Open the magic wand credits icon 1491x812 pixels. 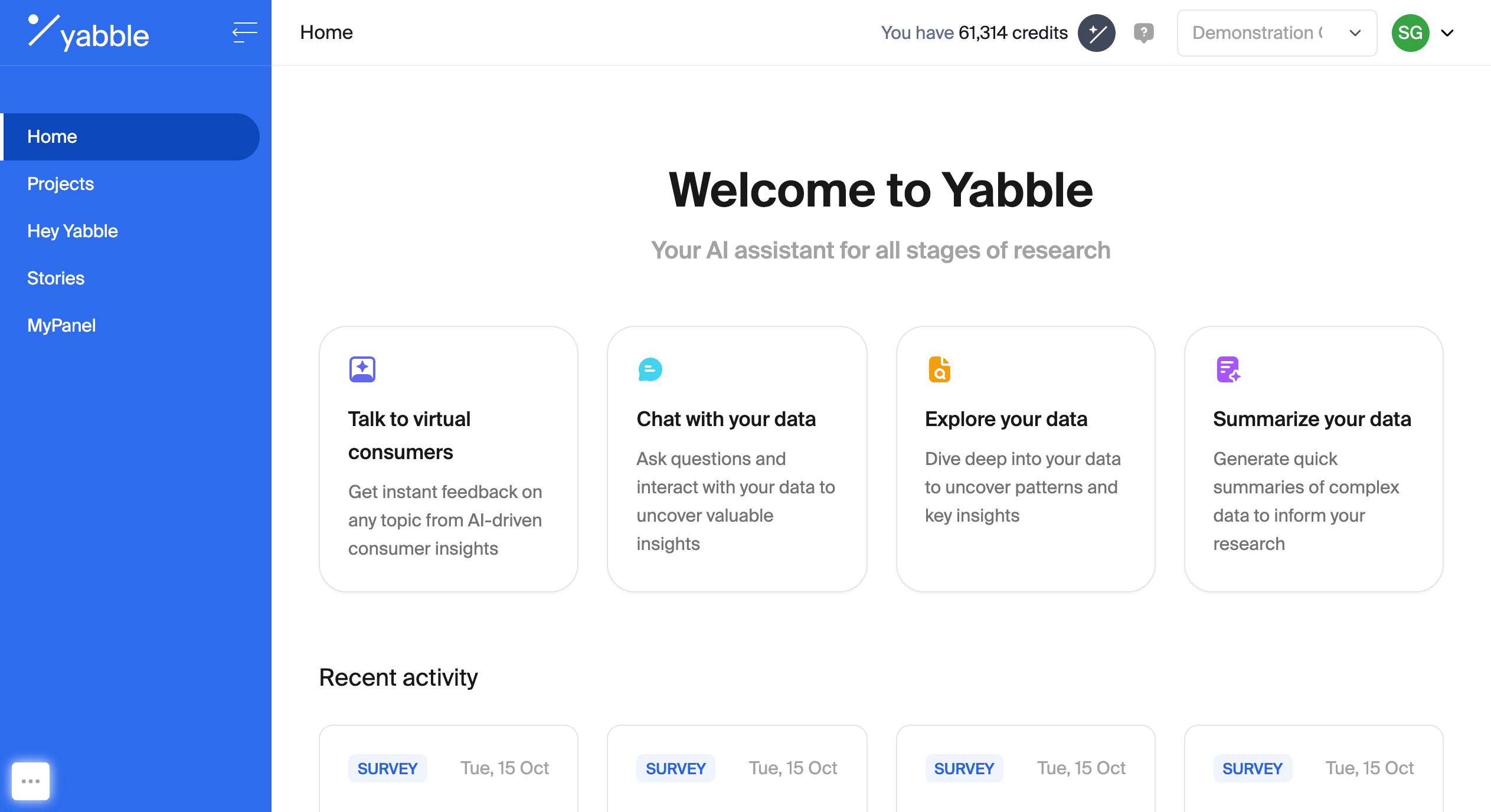coord(1097,32)
